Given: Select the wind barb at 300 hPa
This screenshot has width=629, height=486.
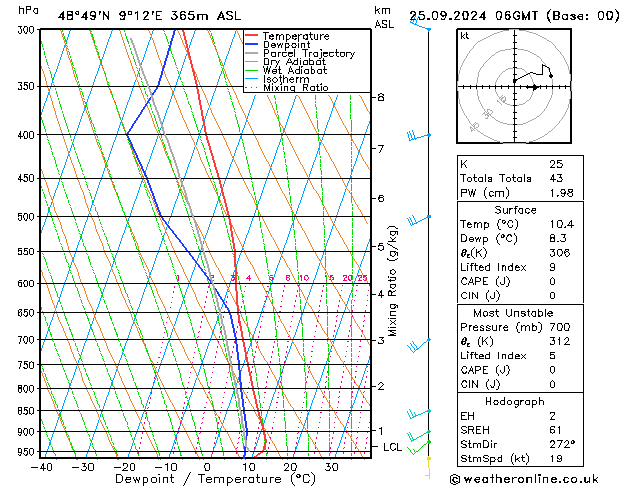Looking at the screenshot, I should click(x=422, y=27).
